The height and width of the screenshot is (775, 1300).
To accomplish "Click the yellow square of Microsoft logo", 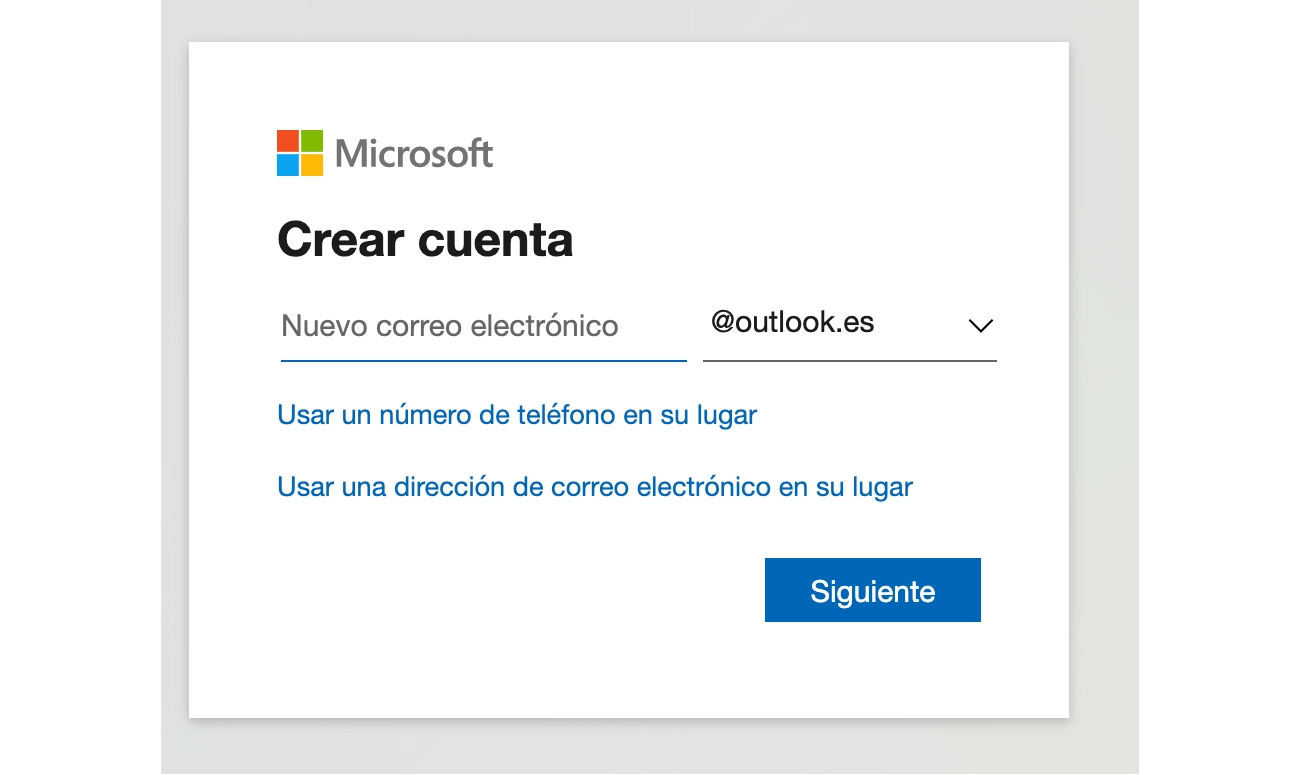I will point(312,165).
